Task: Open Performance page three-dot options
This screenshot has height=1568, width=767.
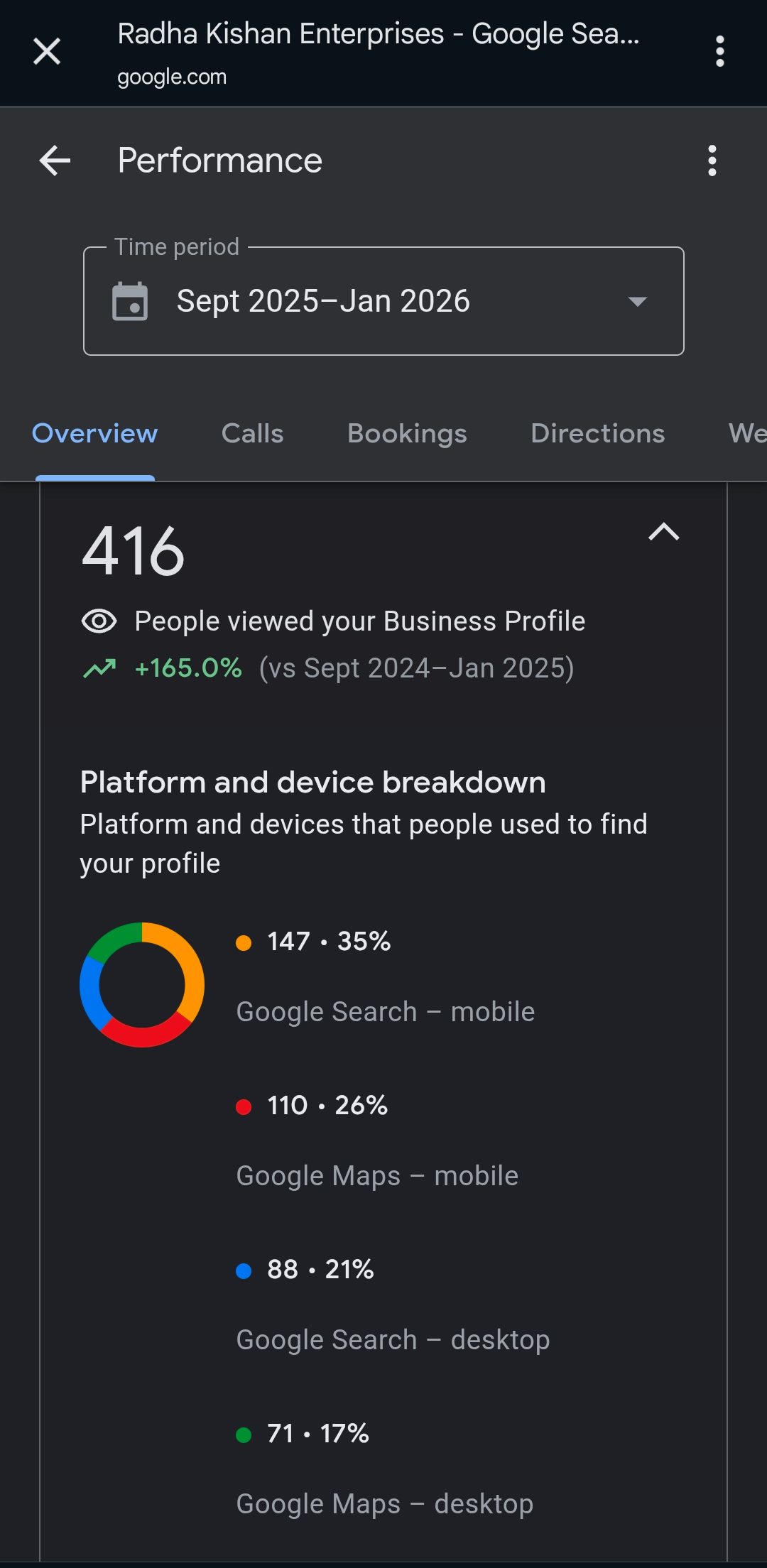Action: pyautogui.click(x=712, y=160)
